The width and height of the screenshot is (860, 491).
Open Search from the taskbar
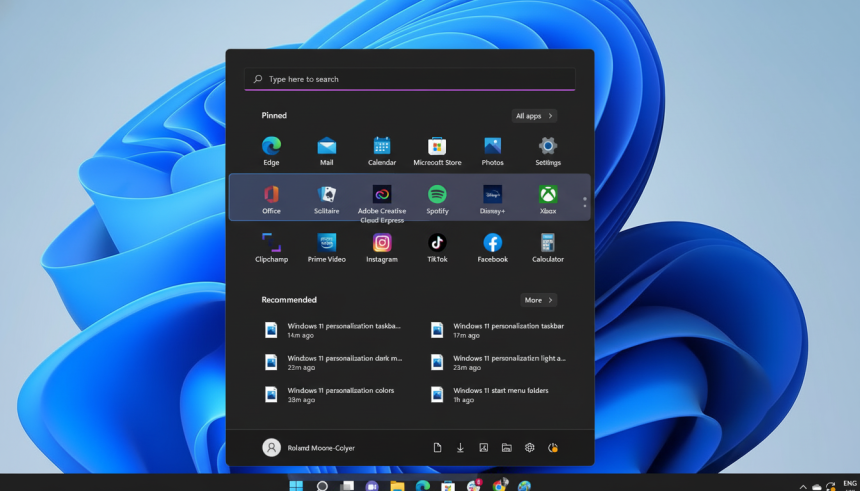click(x=322, y=486)
